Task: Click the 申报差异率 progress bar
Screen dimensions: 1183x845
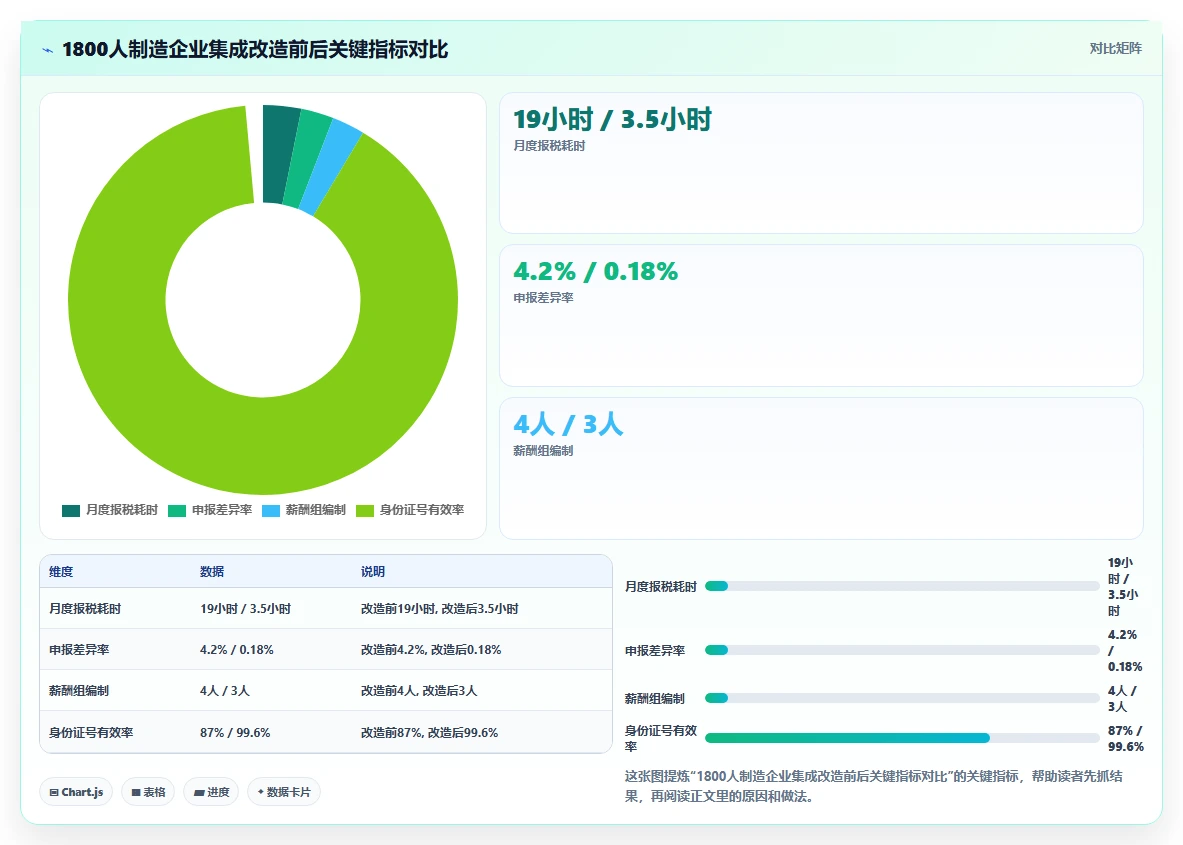Action: tap(902, 650)
